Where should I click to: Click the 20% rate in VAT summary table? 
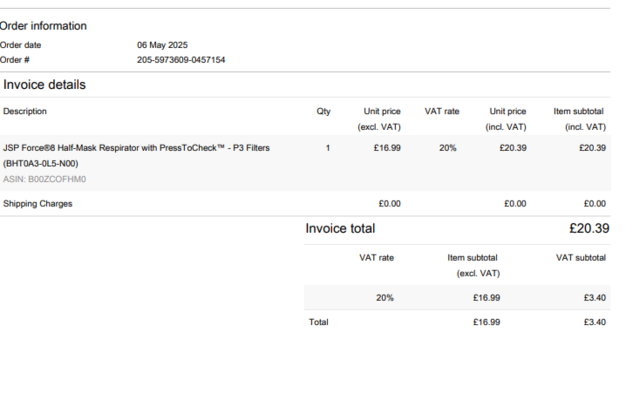[385, 297]
